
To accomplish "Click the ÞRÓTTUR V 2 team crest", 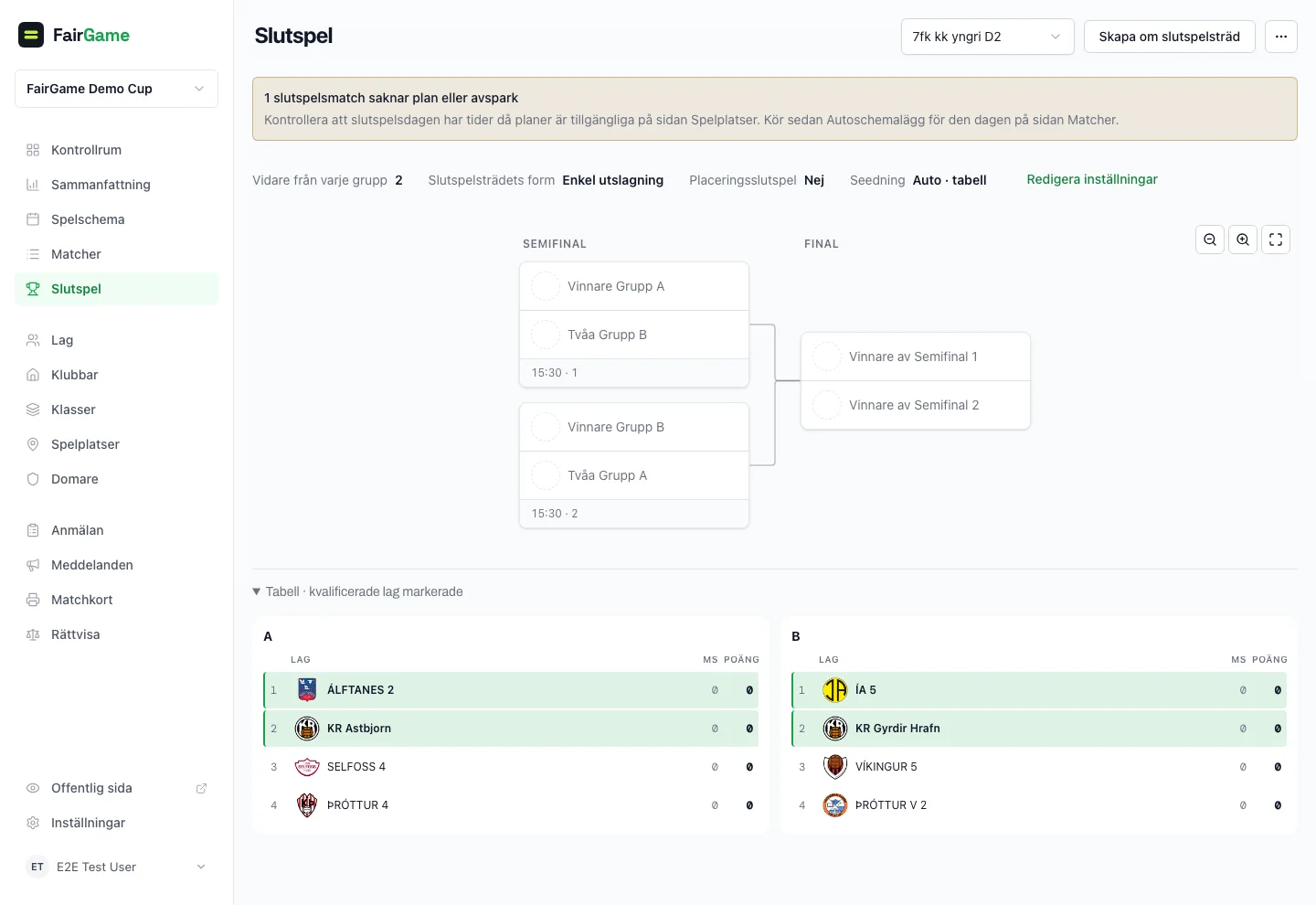I will [835, 805].
